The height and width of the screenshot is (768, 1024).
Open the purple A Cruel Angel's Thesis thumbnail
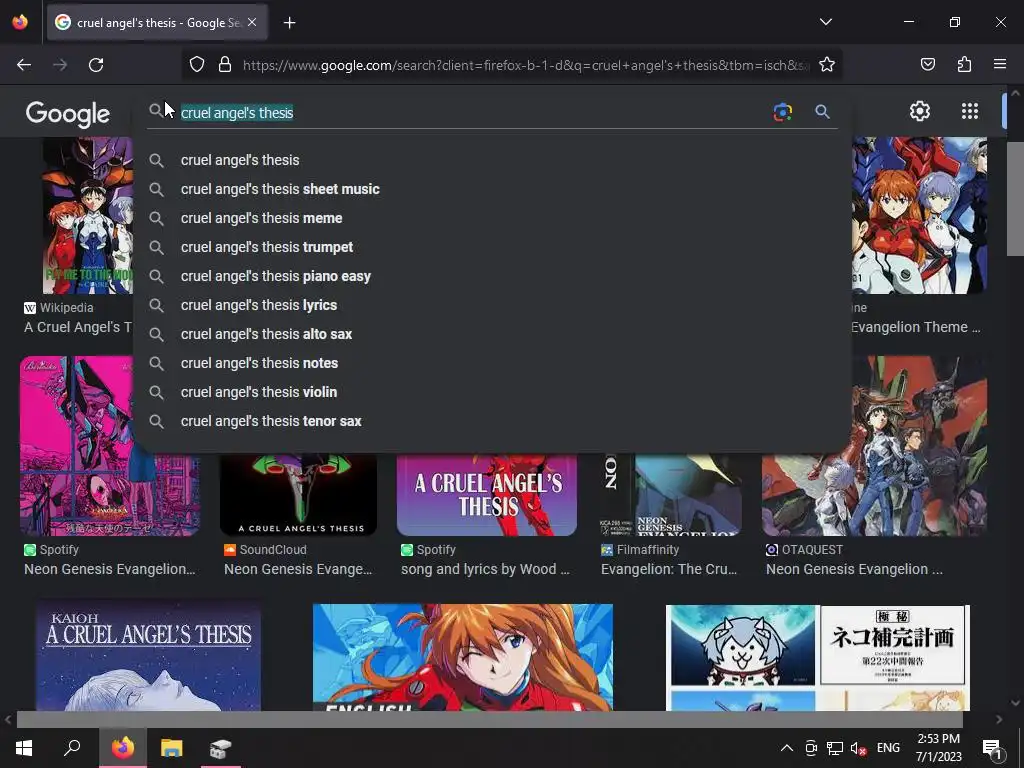pyautogui.click(x=487, y=495)
